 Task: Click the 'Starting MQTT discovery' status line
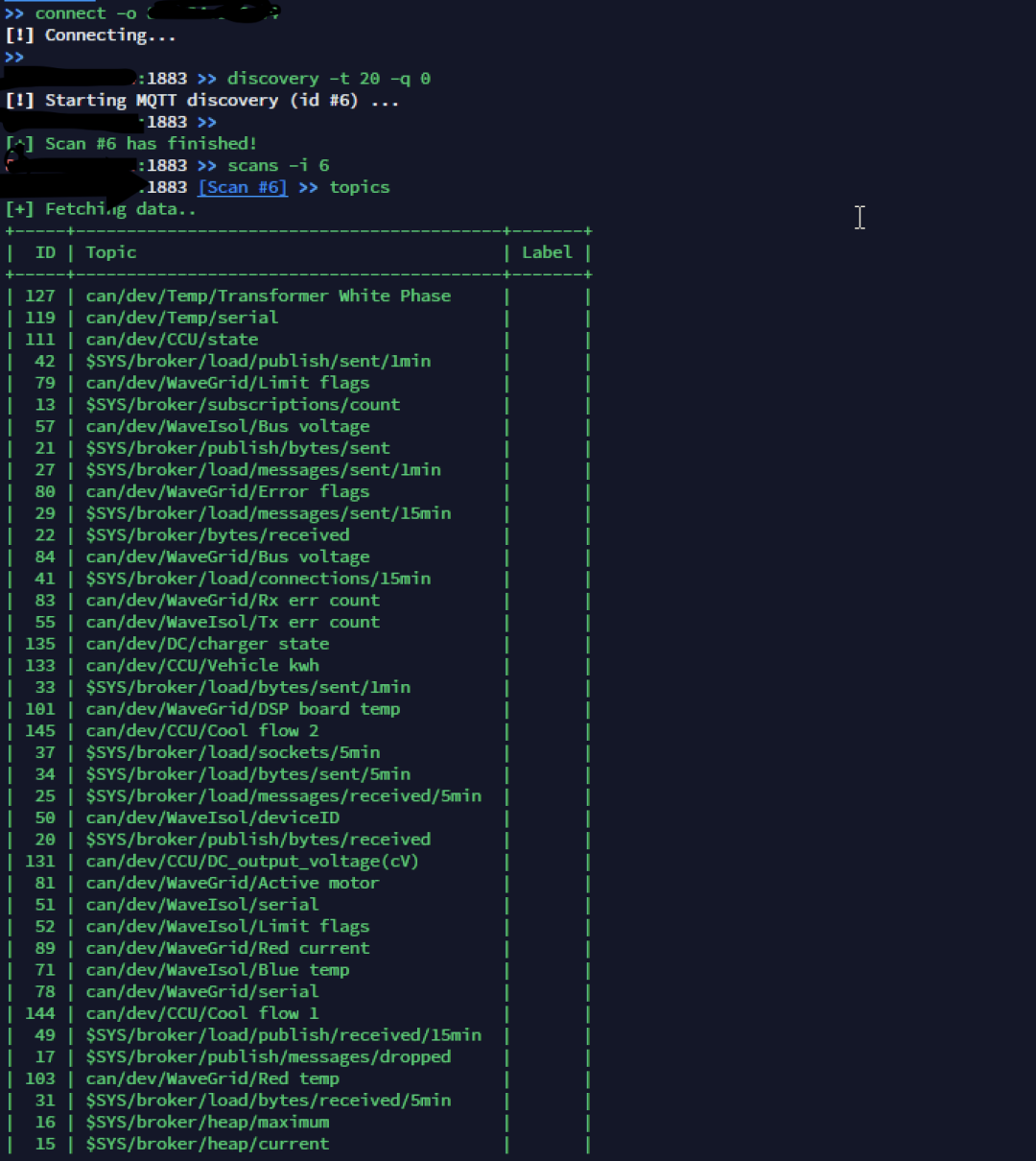(x=201, y=101)
